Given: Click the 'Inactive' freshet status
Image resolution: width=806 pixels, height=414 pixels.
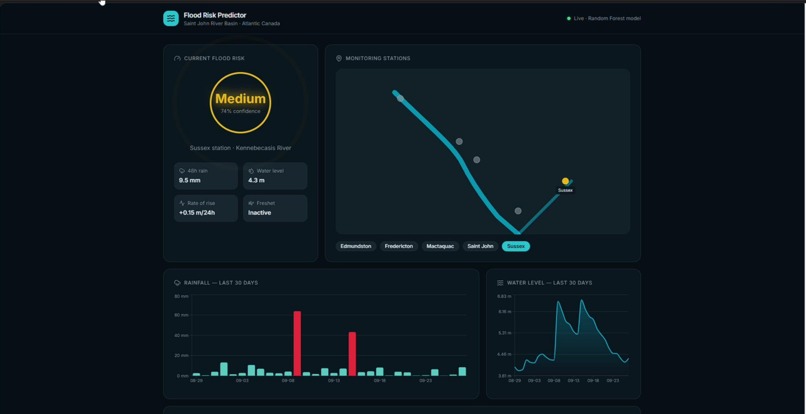Looking at the screenshot, I should (260, 213).
